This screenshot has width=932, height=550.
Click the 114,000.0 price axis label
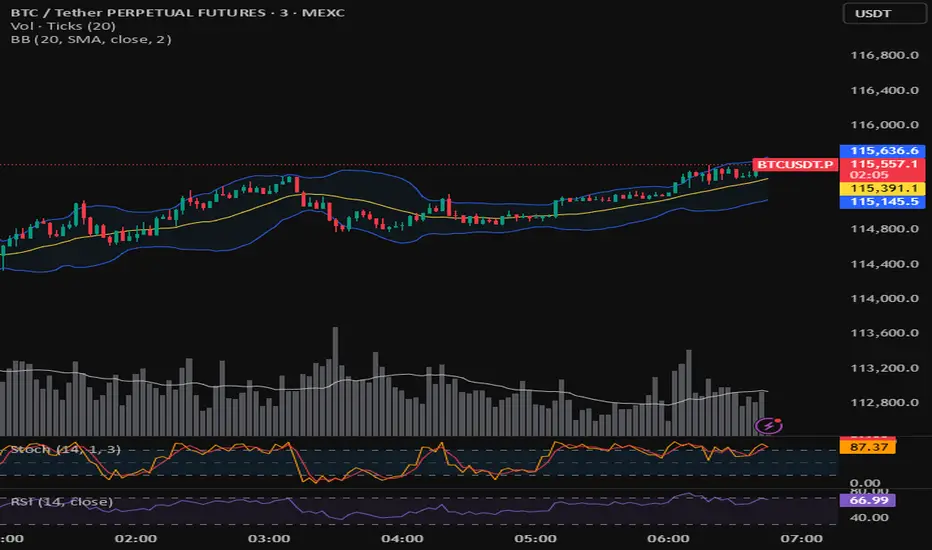[885, 298]
